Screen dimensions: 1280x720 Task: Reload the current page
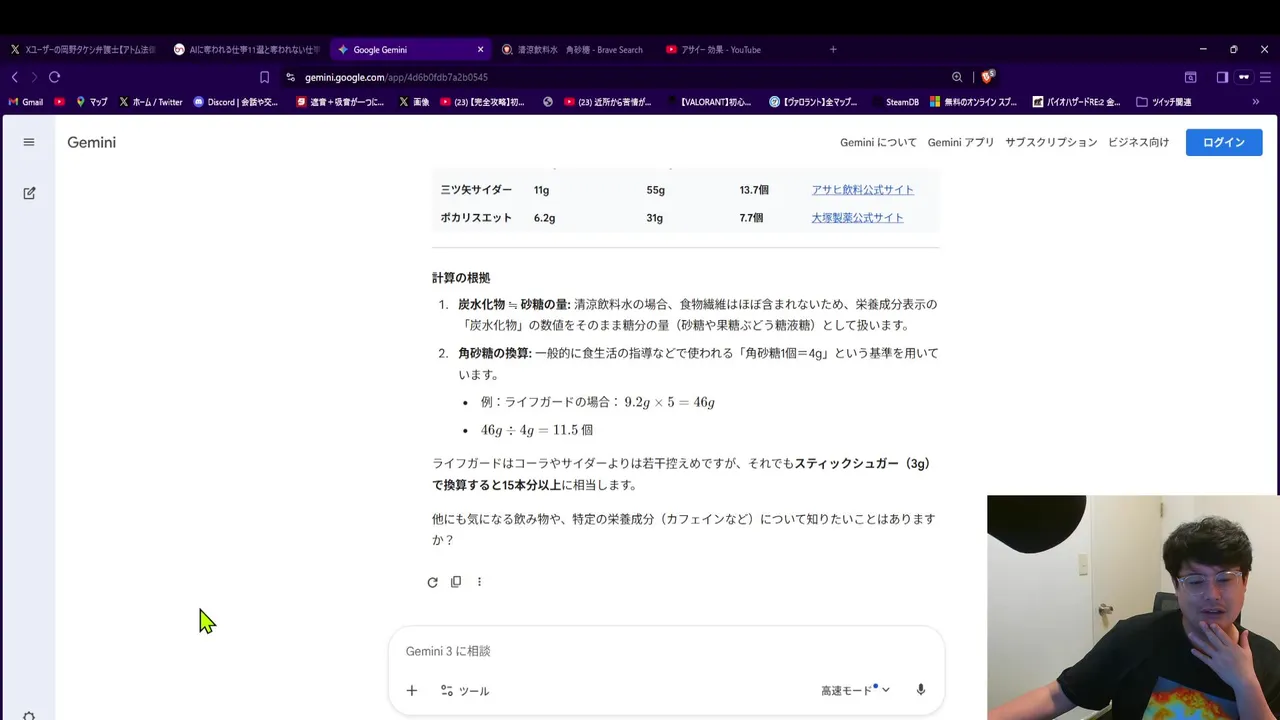coord(54,77)
